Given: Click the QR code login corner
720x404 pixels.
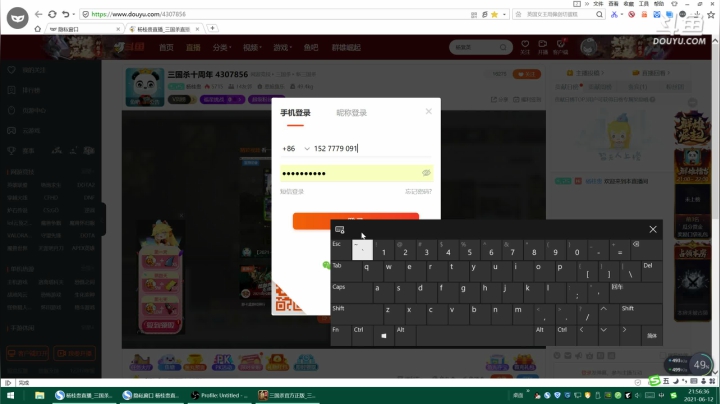Looking at the screenshot, I should click(x=288, y=297).
